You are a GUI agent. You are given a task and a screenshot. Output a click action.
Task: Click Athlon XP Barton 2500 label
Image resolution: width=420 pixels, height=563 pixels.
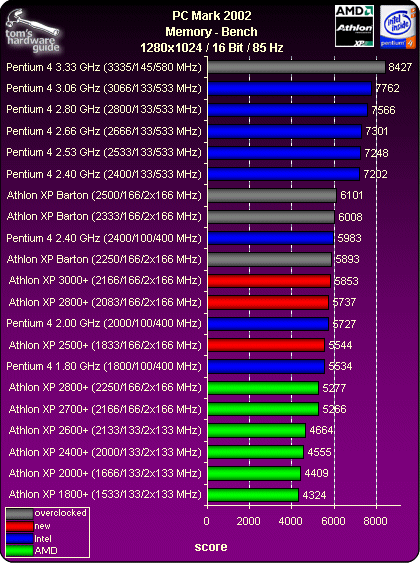click(104, 195)
